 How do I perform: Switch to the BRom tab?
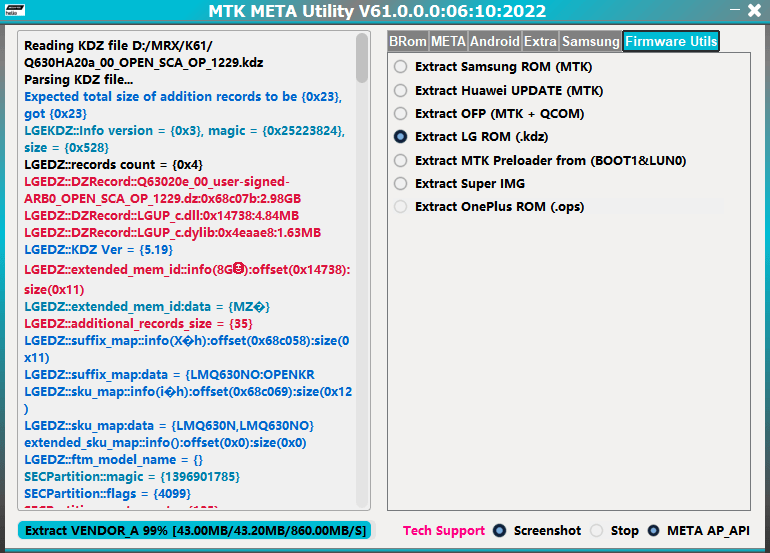(408, 41)
